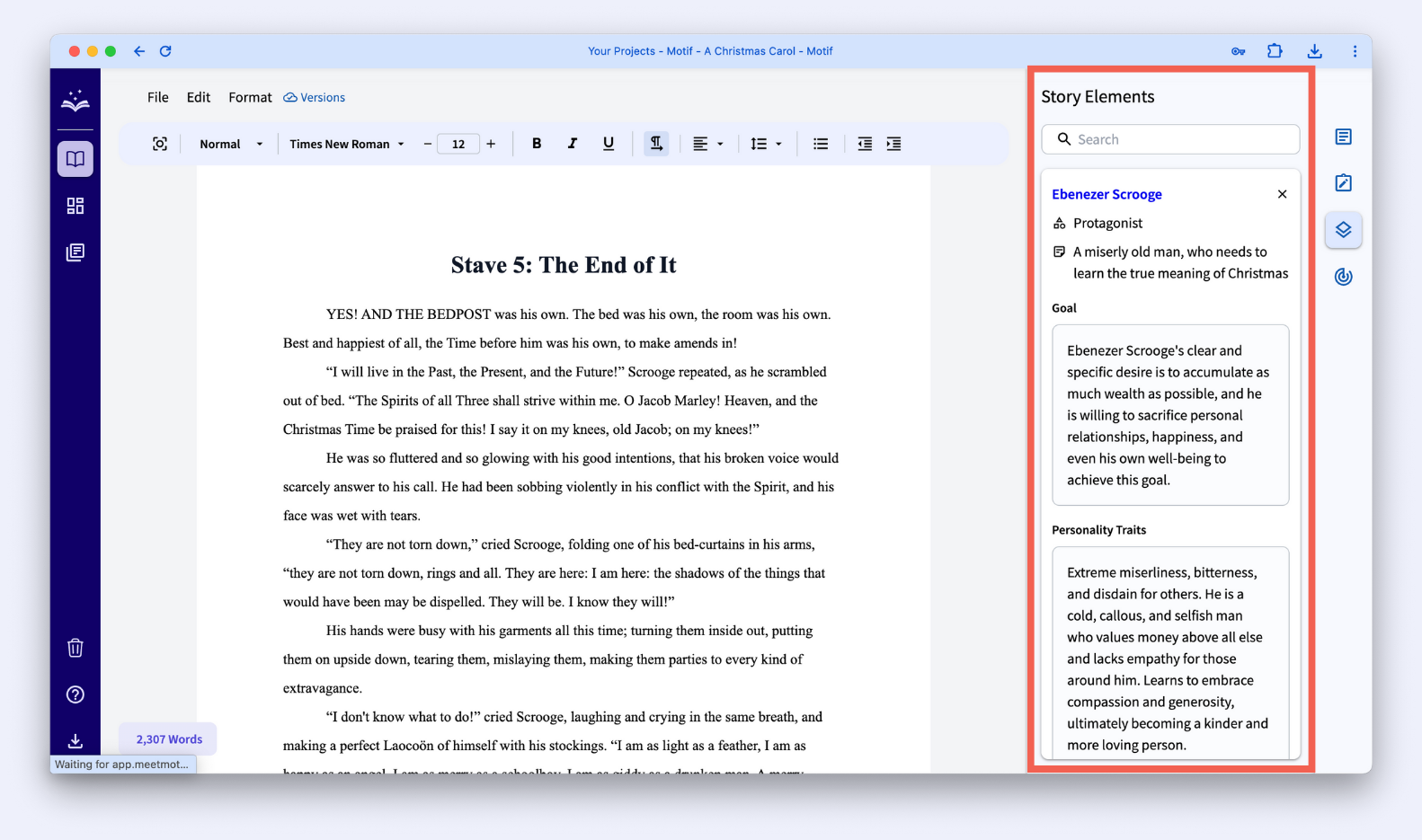Decrease paragraph indent

tap(865, 144)
